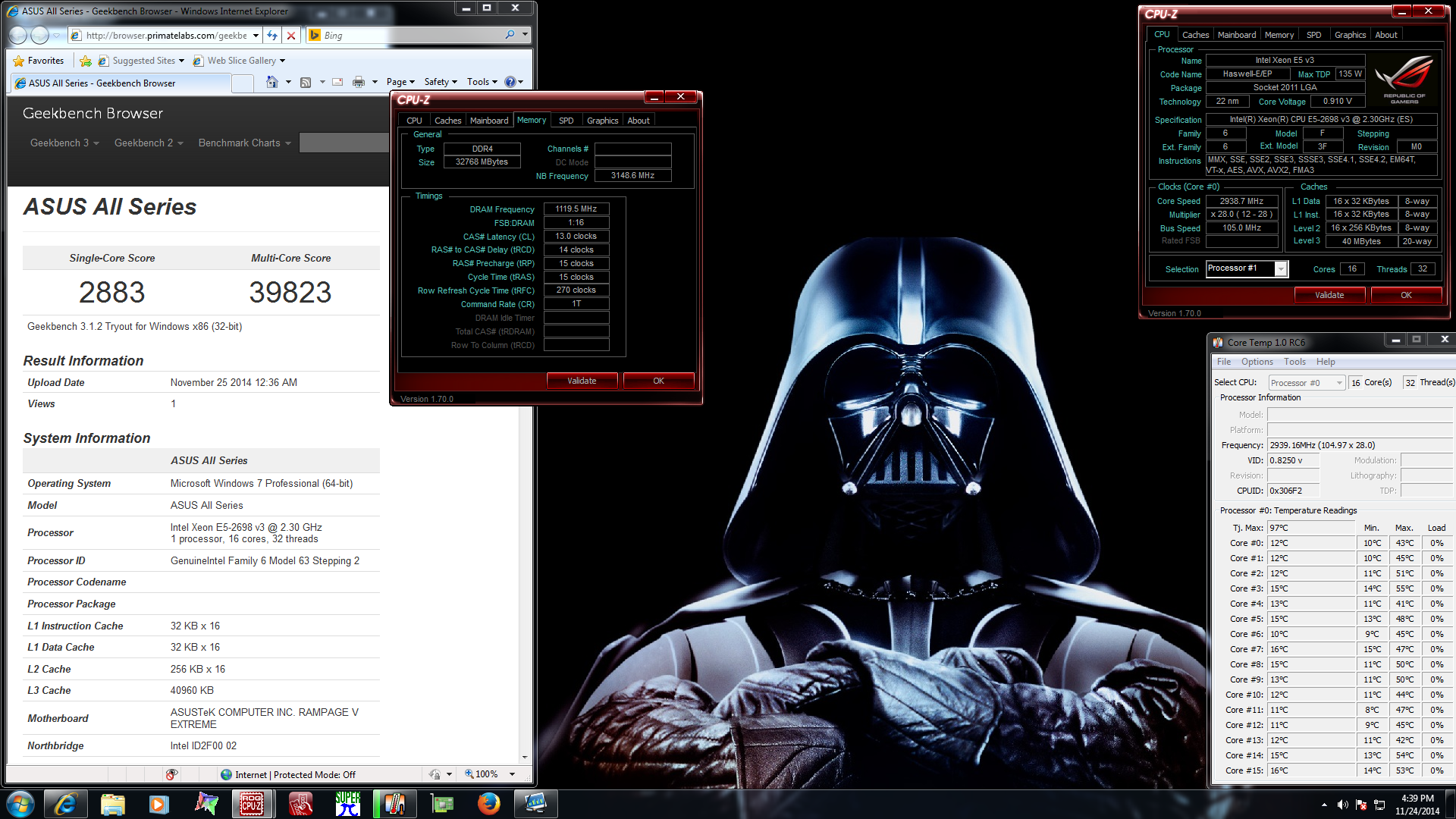1456x819 pixels.
Task: Launch Windows Media Player from taskbar
Action: (x=158, y=804)
